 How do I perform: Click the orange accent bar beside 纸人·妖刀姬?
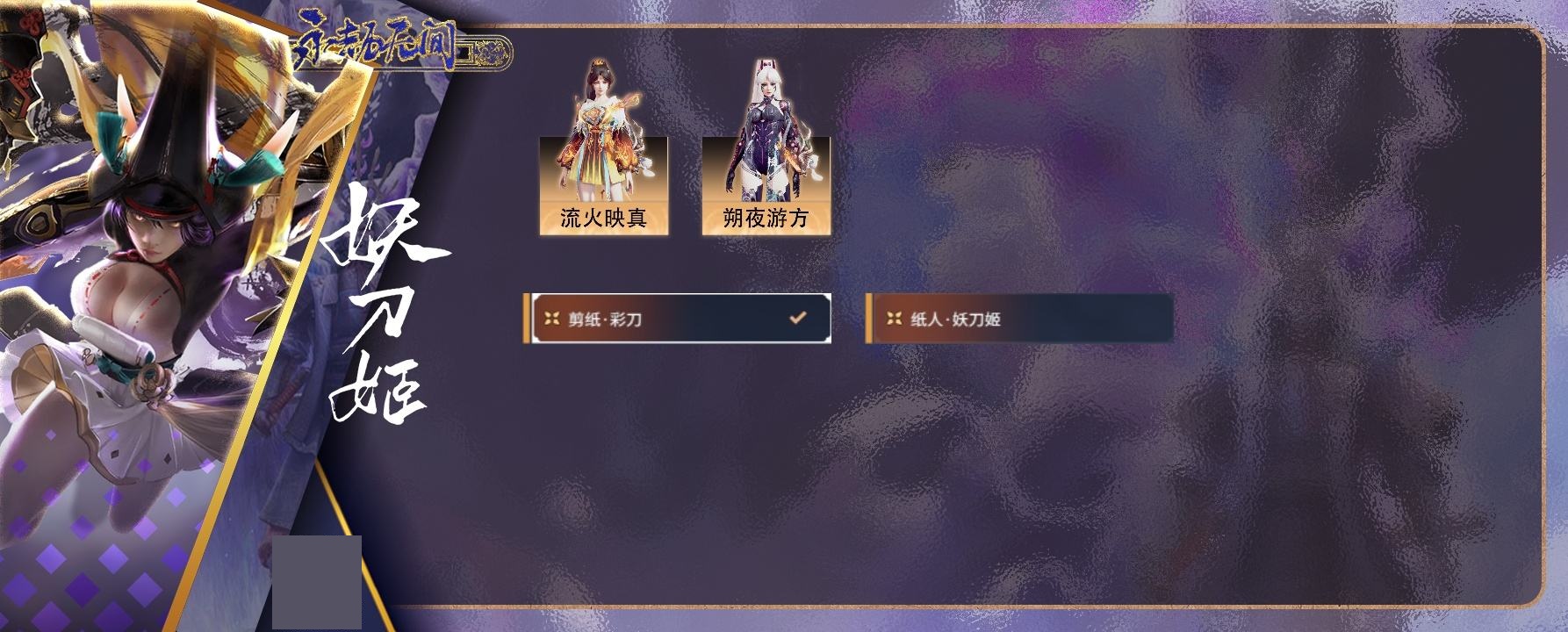click(869, 319)
